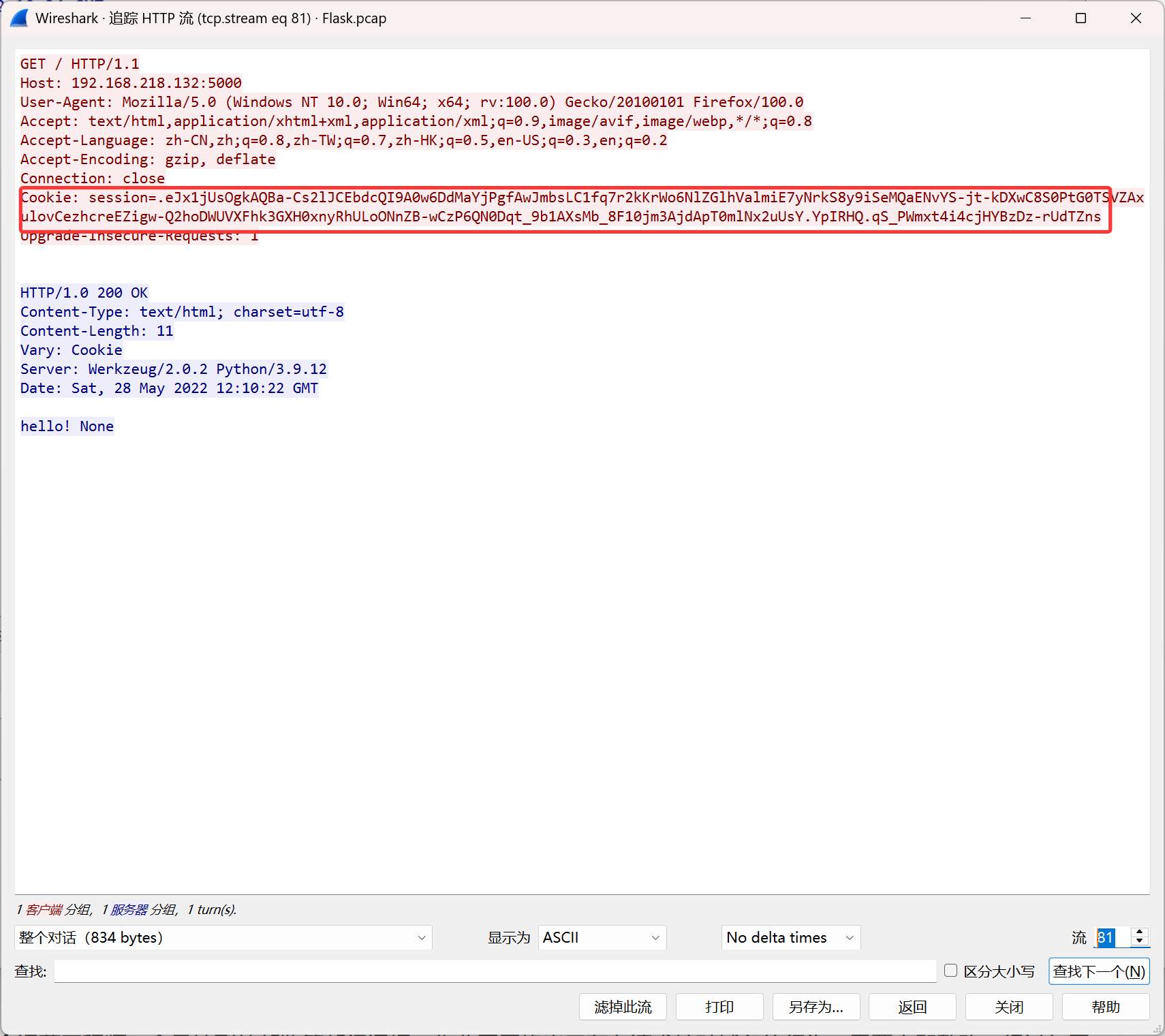Click the Content-Type: text/html; charset=utf-8 line
Viewport: 1165px width, 1036px height.
click(182, 312)
